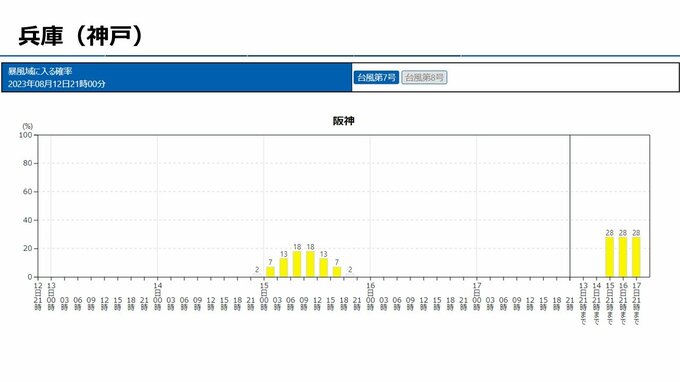Select the first yellow bar labeled 18
Image resolution: width=680 pixels, height=382 pixels.
coord(297,264)
